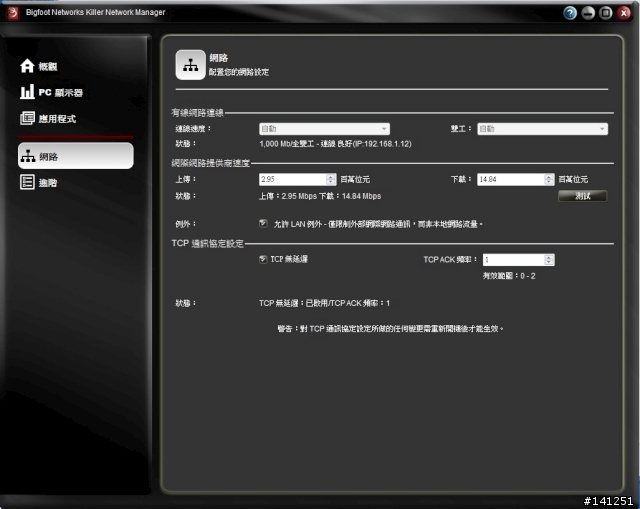640x509 pixels.
Task: Open the 進階 advanced settings page
Action: (x=39, y=182)
